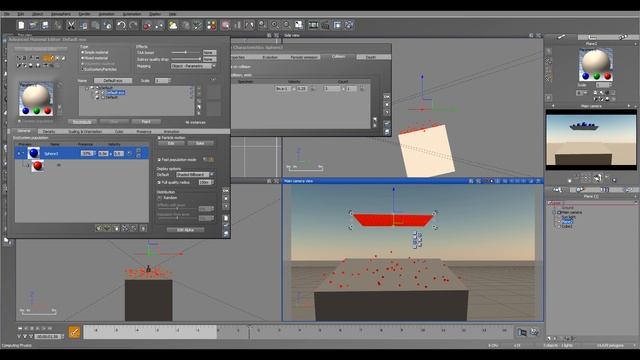Open the Display menu
This screenshot has height=360, width=640.
coord(155,14)
